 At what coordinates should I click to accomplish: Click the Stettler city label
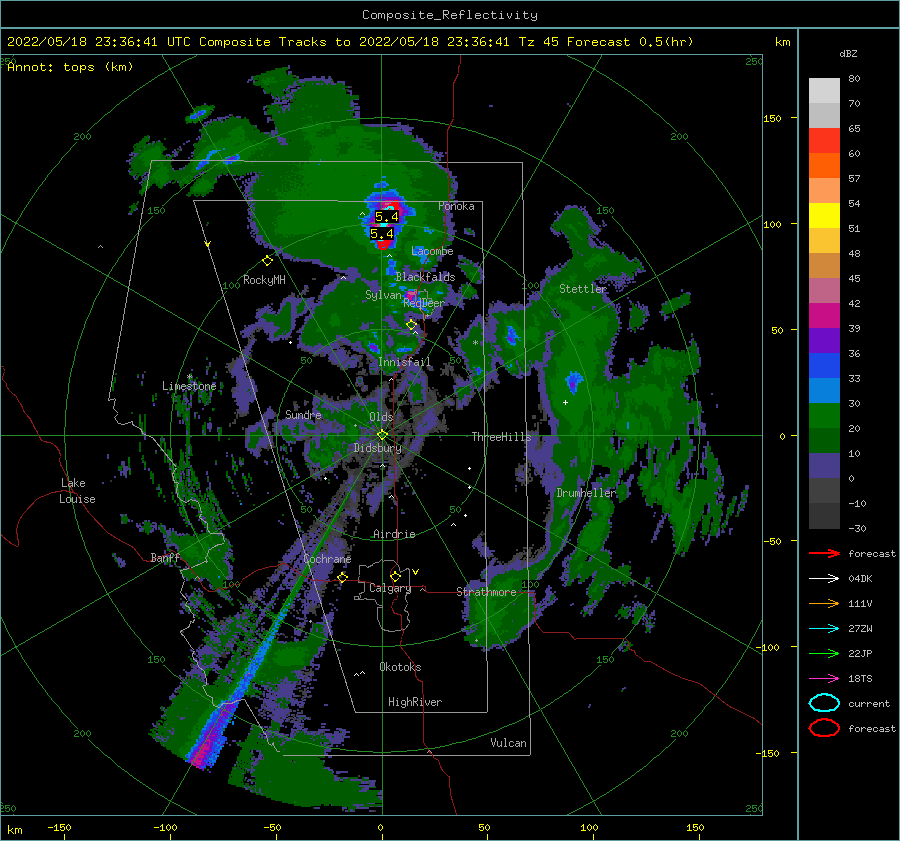pyautogui.click(x=583, y=289)
